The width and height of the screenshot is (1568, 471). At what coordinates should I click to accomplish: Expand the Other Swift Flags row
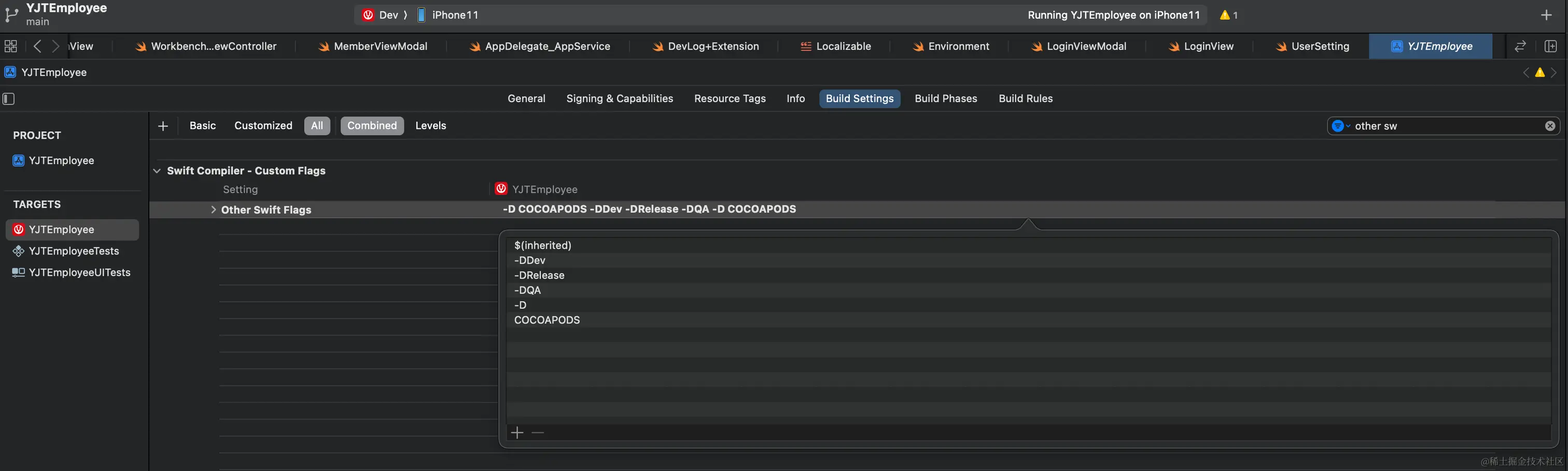click(213, 210)
